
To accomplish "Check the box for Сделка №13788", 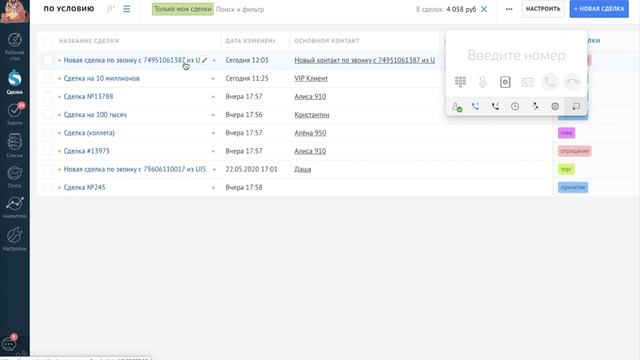I will click(48, 97).
